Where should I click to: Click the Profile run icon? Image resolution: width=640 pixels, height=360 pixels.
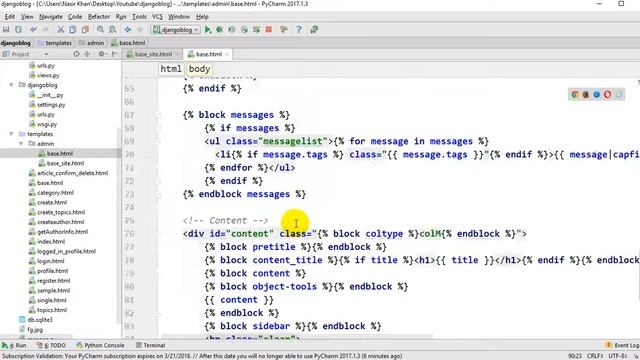(244, 29)
